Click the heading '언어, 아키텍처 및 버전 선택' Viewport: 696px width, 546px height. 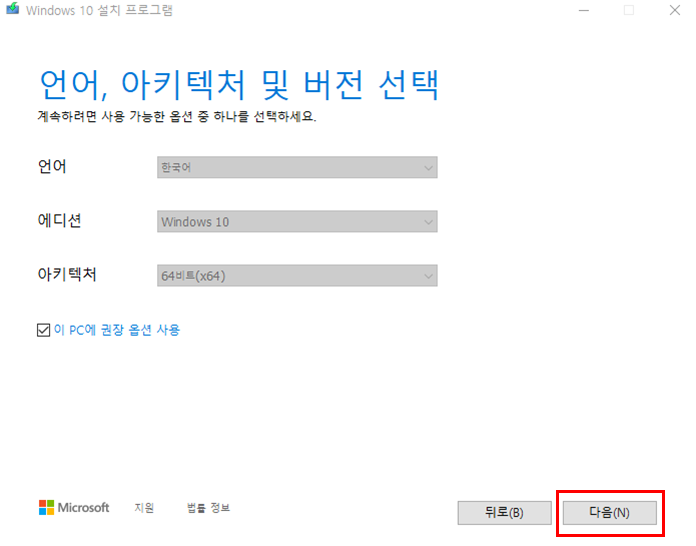[x=239, y=84]
